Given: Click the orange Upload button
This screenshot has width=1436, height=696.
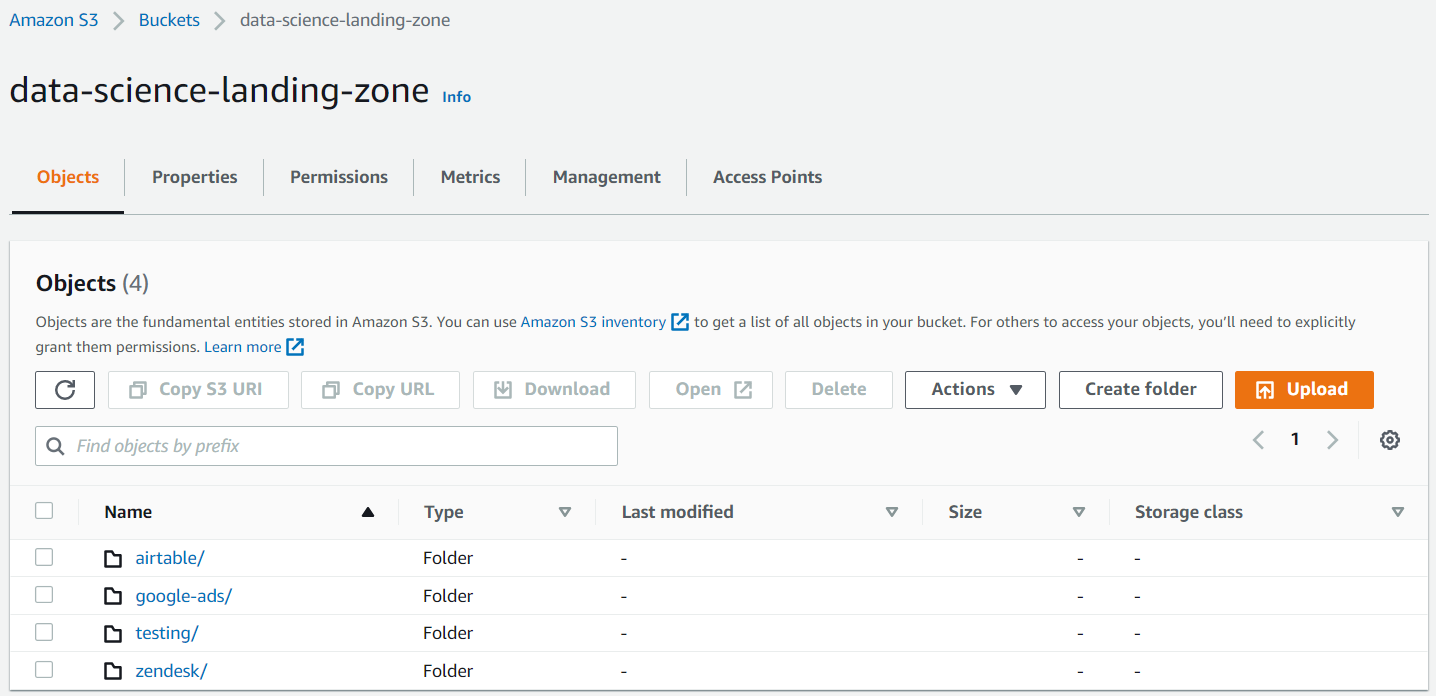Looking at the screenshot, I should (1304, 390).
